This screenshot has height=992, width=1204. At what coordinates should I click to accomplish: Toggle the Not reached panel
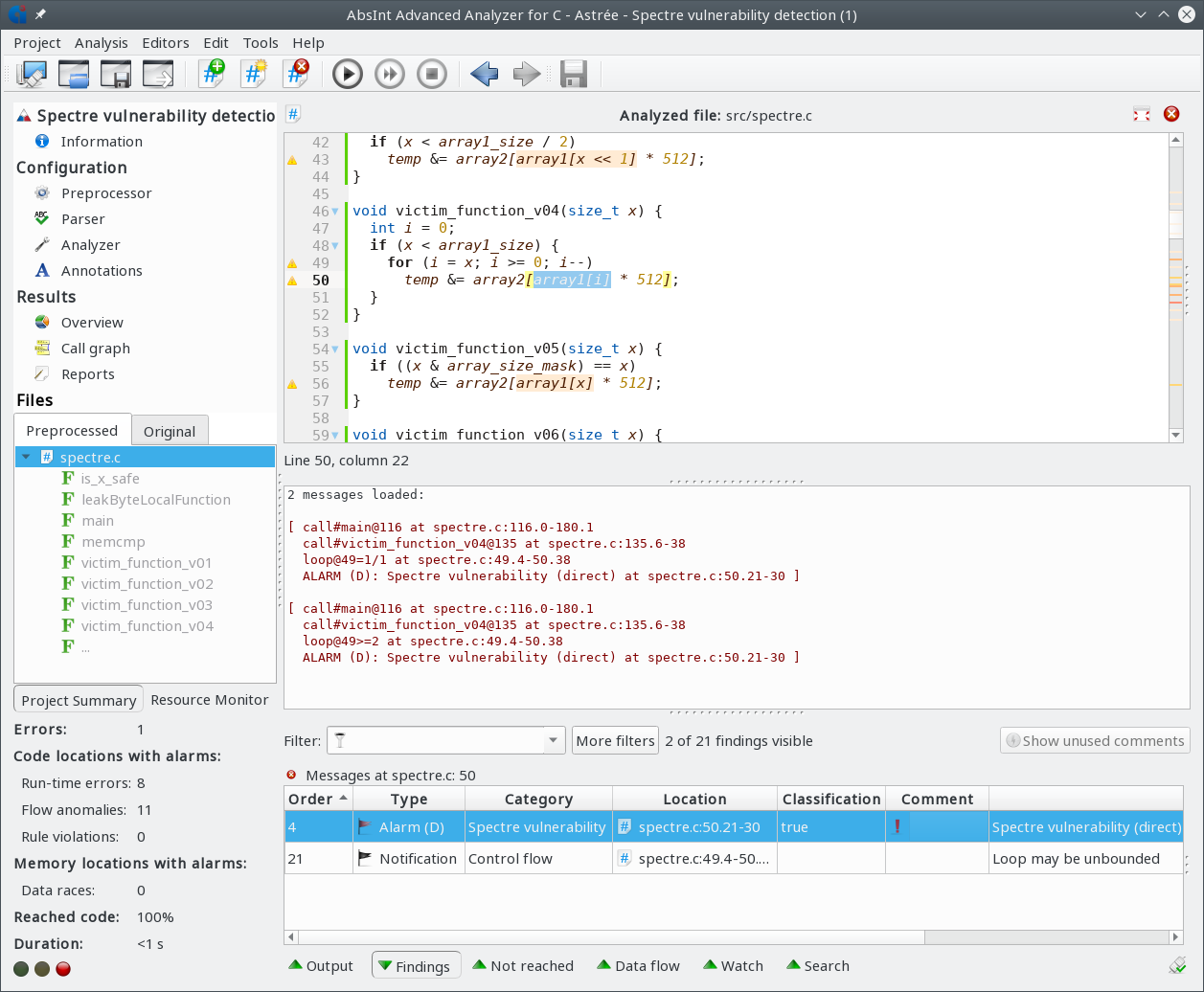pos(521,966)
